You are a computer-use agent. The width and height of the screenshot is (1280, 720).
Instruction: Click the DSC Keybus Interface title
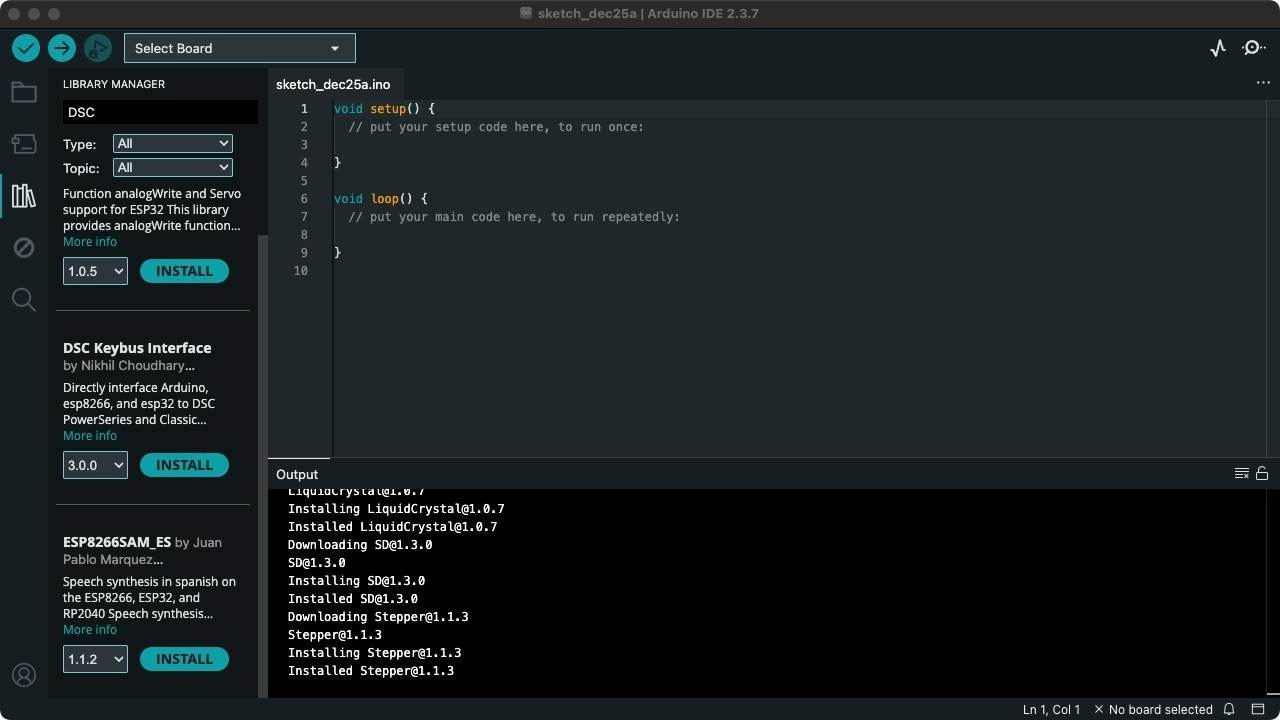(137, 348)
